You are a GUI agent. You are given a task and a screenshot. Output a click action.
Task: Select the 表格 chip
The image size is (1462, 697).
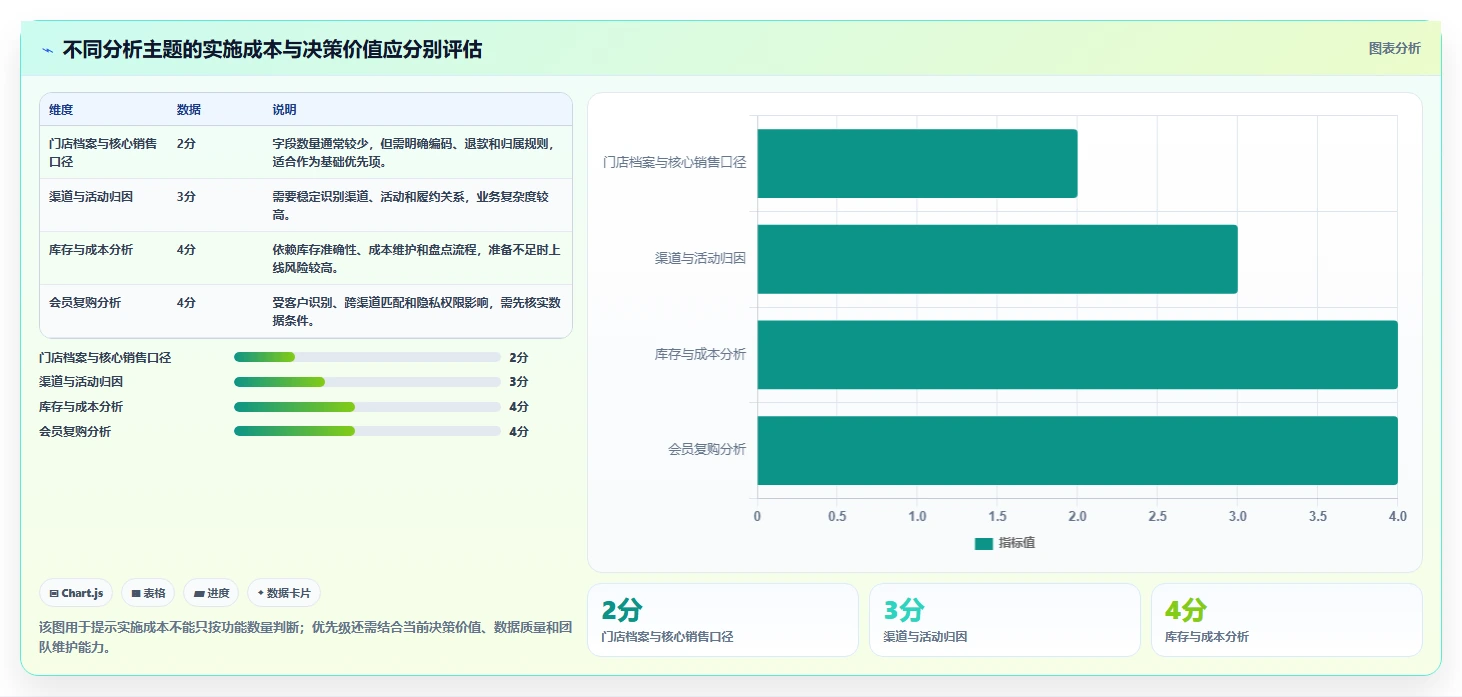tap(148, 593)
